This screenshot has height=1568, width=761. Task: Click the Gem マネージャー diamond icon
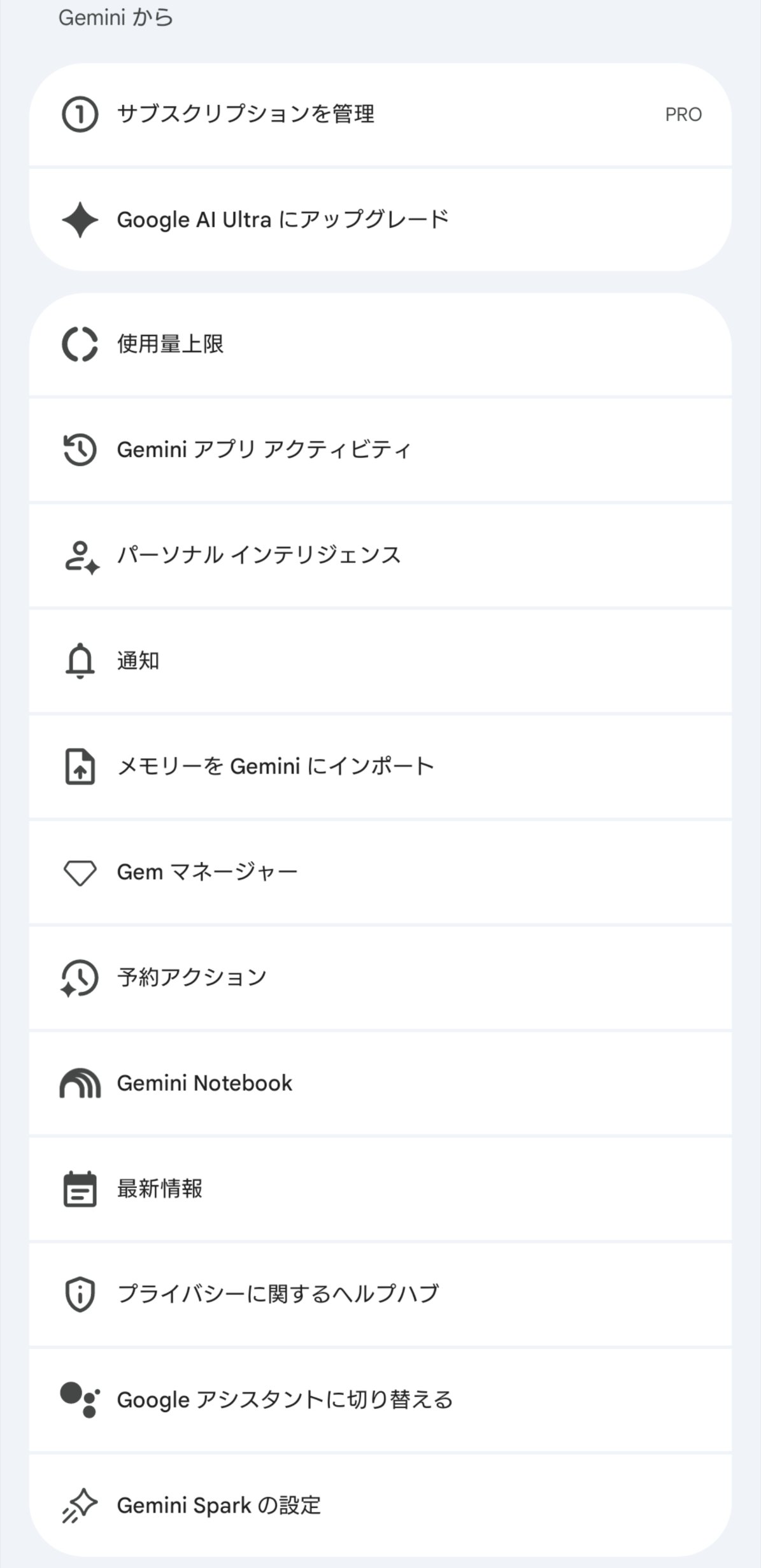[80, 873]
